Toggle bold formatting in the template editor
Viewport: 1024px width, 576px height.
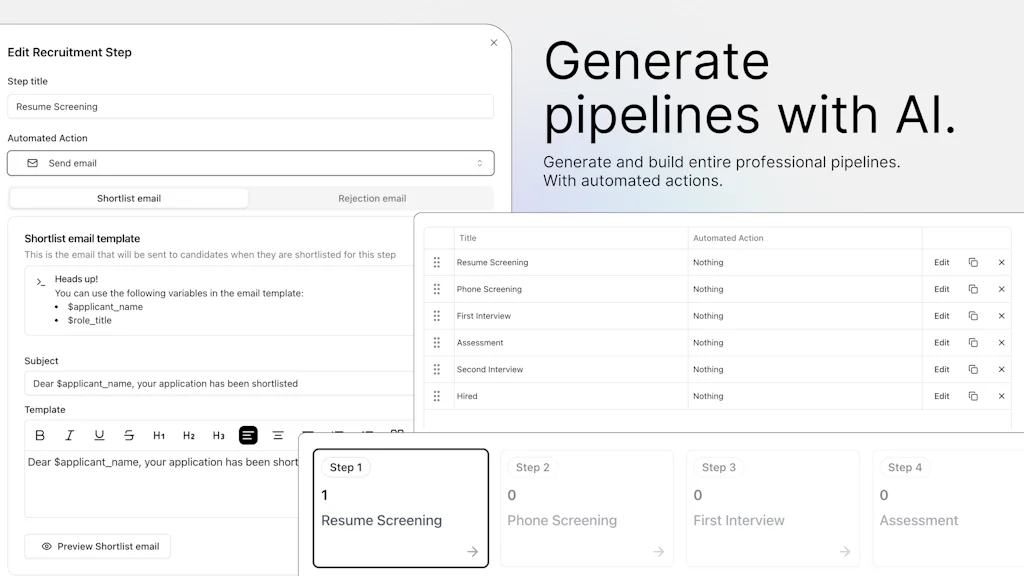40,435
